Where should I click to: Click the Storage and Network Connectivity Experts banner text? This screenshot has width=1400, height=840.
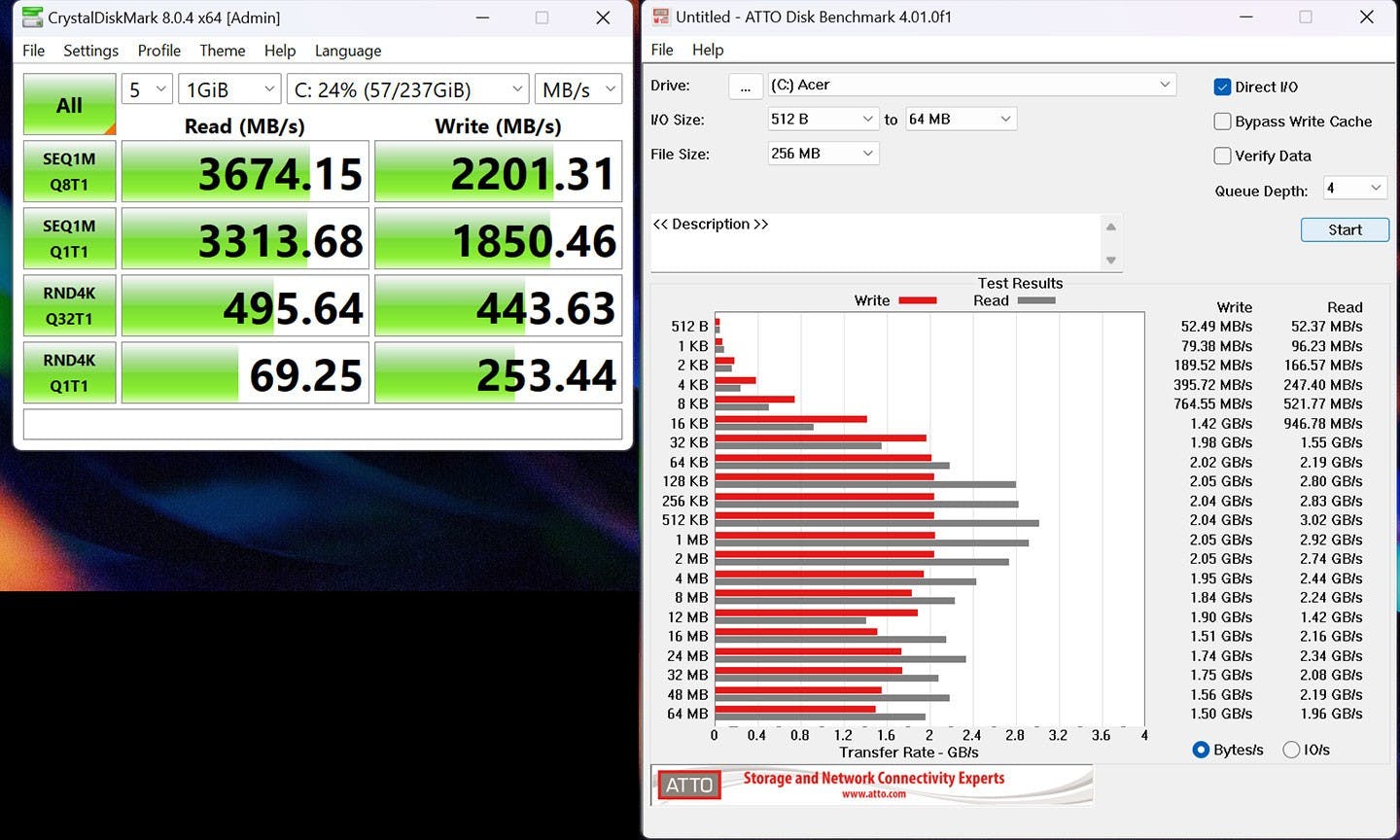tap(874, 778)
